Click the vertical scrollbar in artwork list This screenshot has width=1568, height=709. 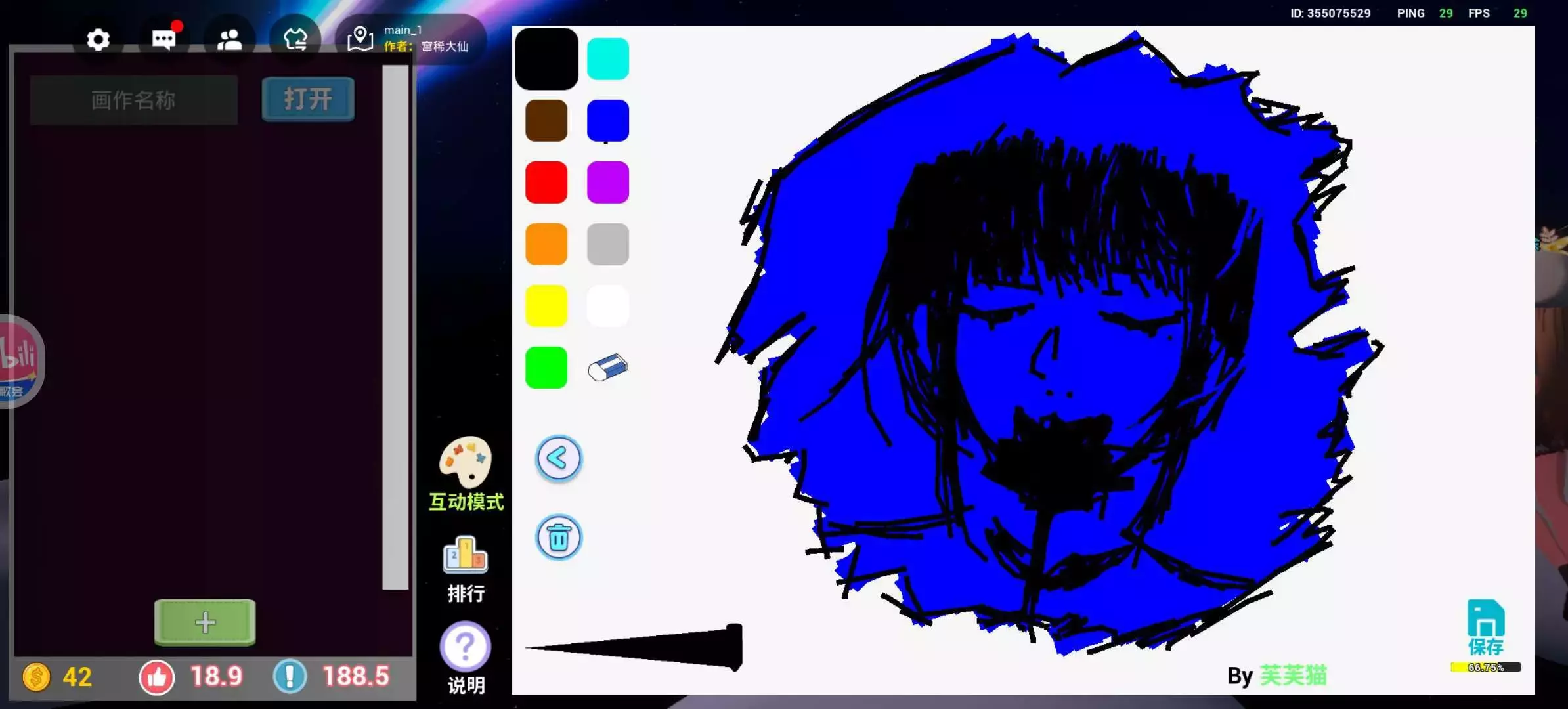pos(395,327)
